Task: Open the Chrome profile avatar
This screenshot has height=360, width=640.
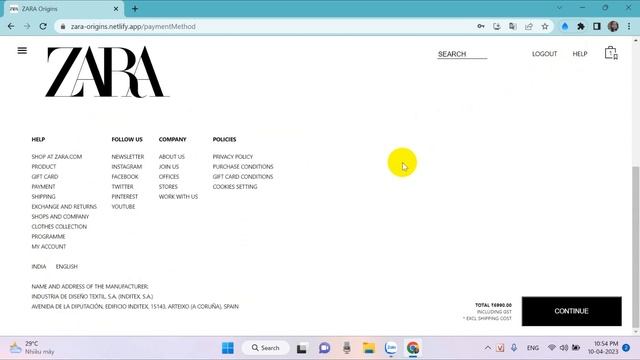Action: [x=613, y=27]
